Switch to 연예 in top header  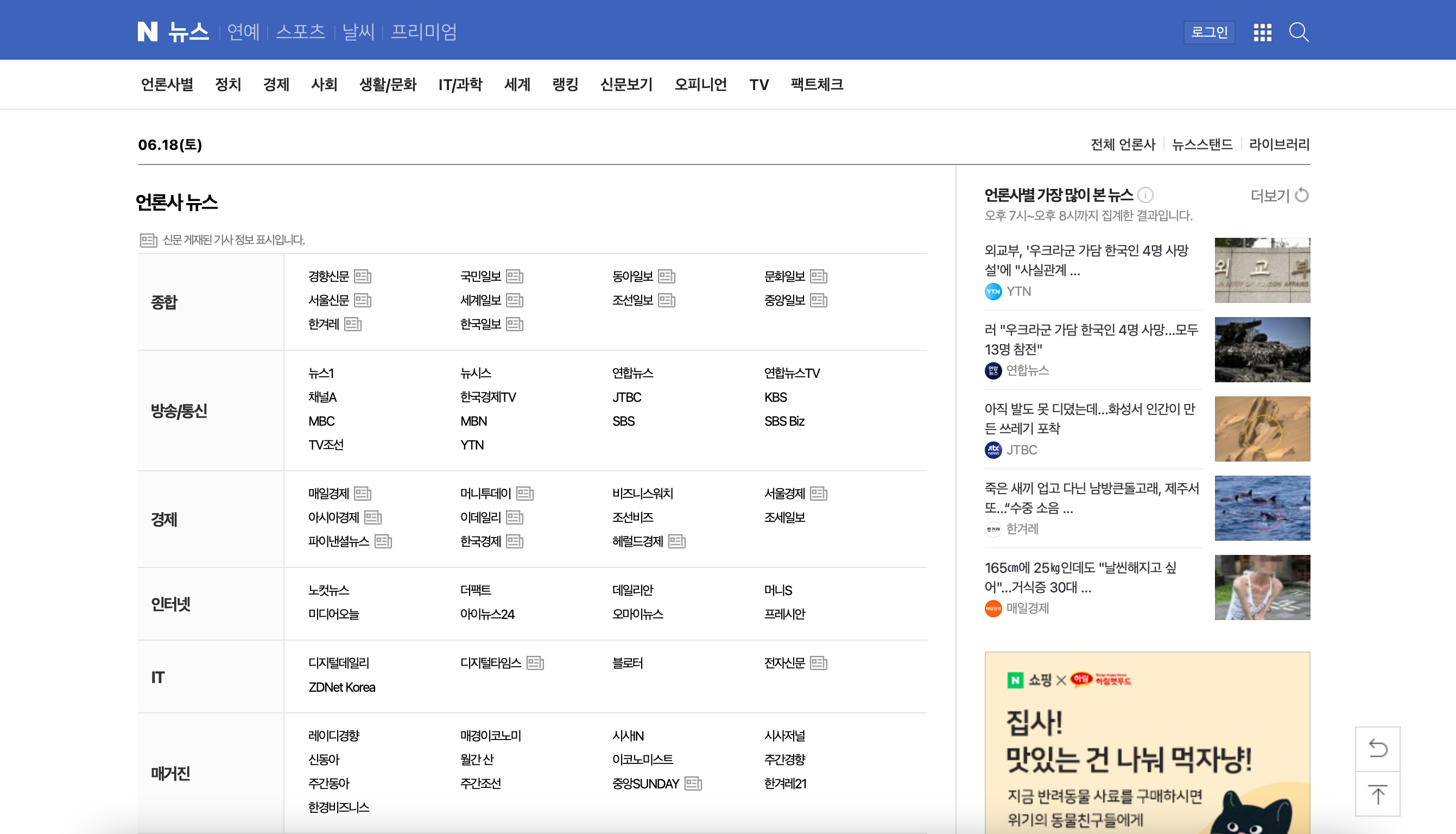click(x=243, y=32)
